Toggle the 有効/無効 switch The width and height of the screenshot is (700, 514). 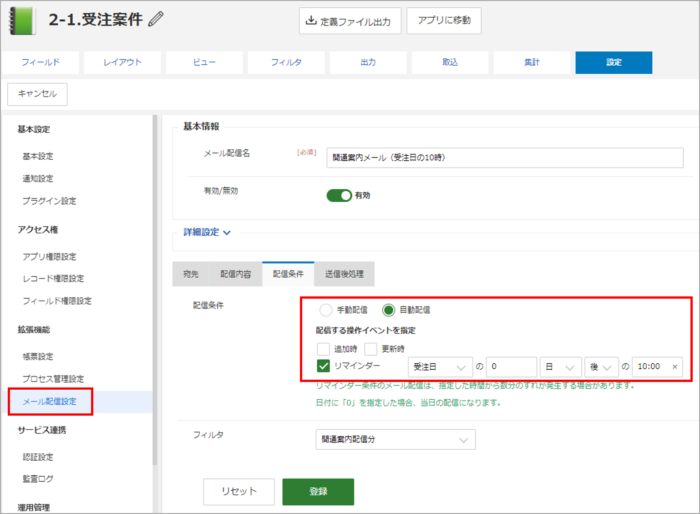[x=339, y=195]
